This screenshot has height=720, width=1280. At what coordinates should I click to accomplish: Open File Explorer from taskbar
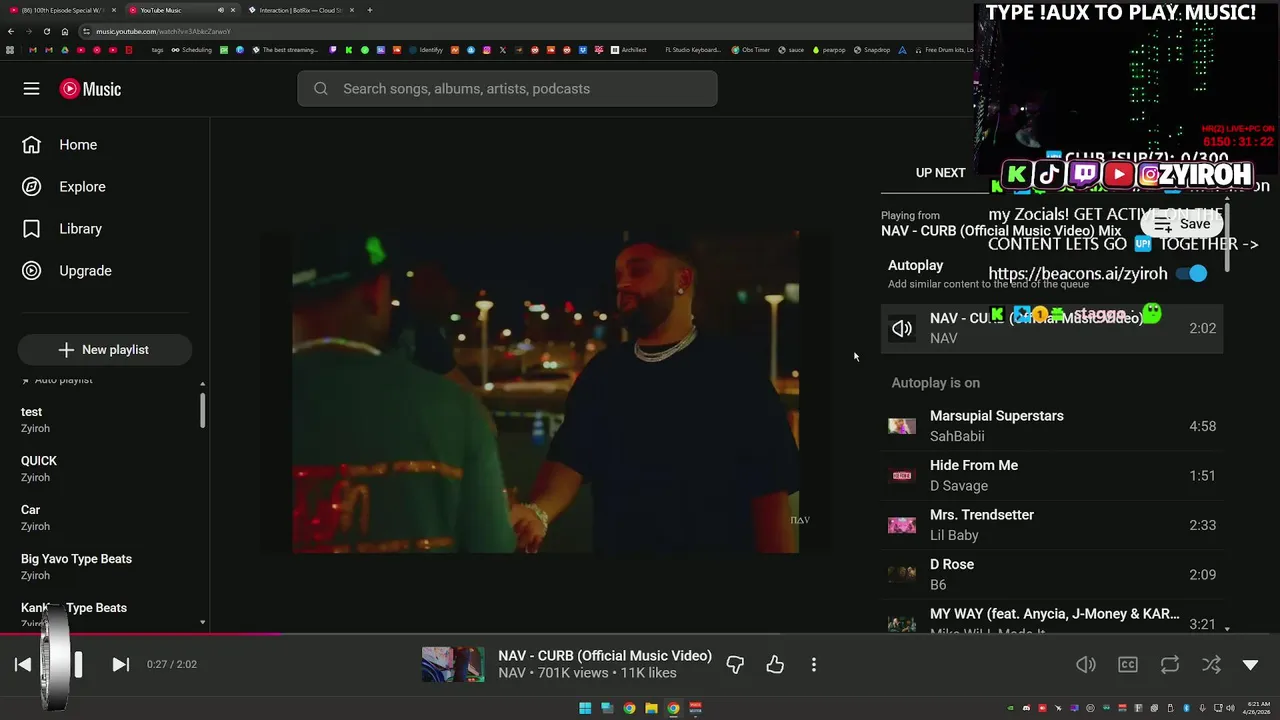[651, 709]
